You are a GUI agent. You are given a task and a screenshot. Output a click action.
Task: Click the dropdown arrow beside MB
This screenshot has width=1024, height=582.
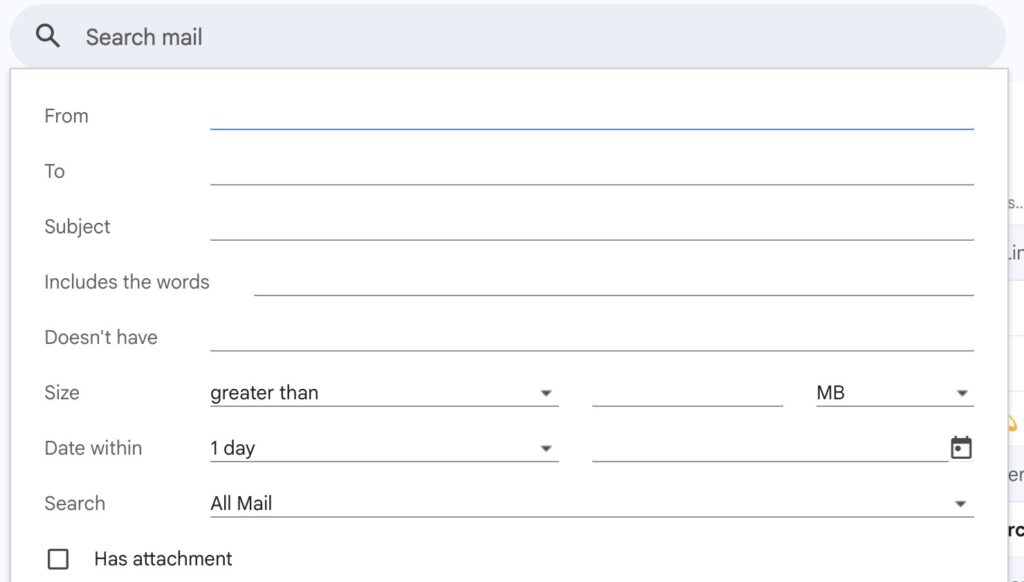coord(961,393)
